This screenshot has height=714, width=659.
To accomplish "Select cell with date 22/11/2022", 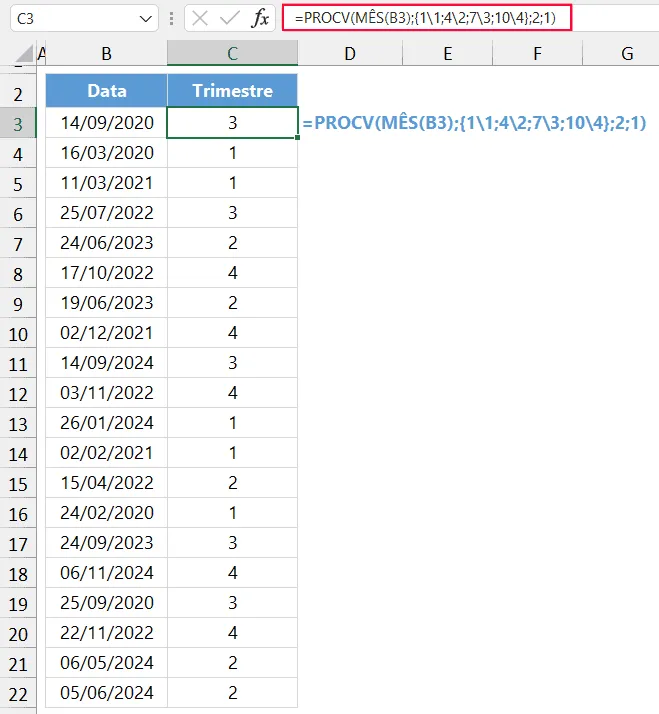I will pyautogui.click(x=107, y=633).
